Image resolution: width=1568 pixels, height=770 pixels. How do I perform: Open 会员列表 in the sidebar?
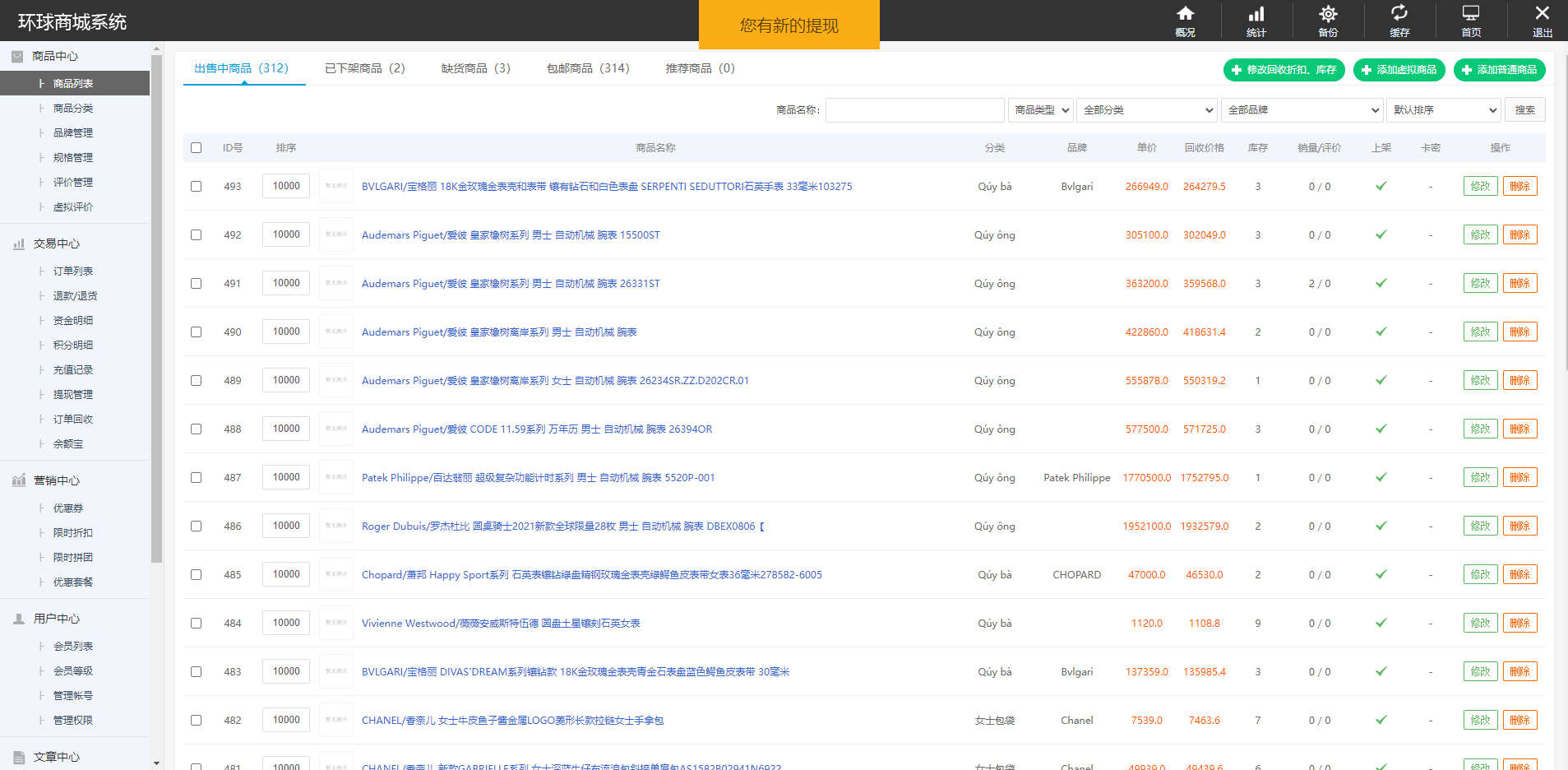pyautogui.click(x=73, y=647)
